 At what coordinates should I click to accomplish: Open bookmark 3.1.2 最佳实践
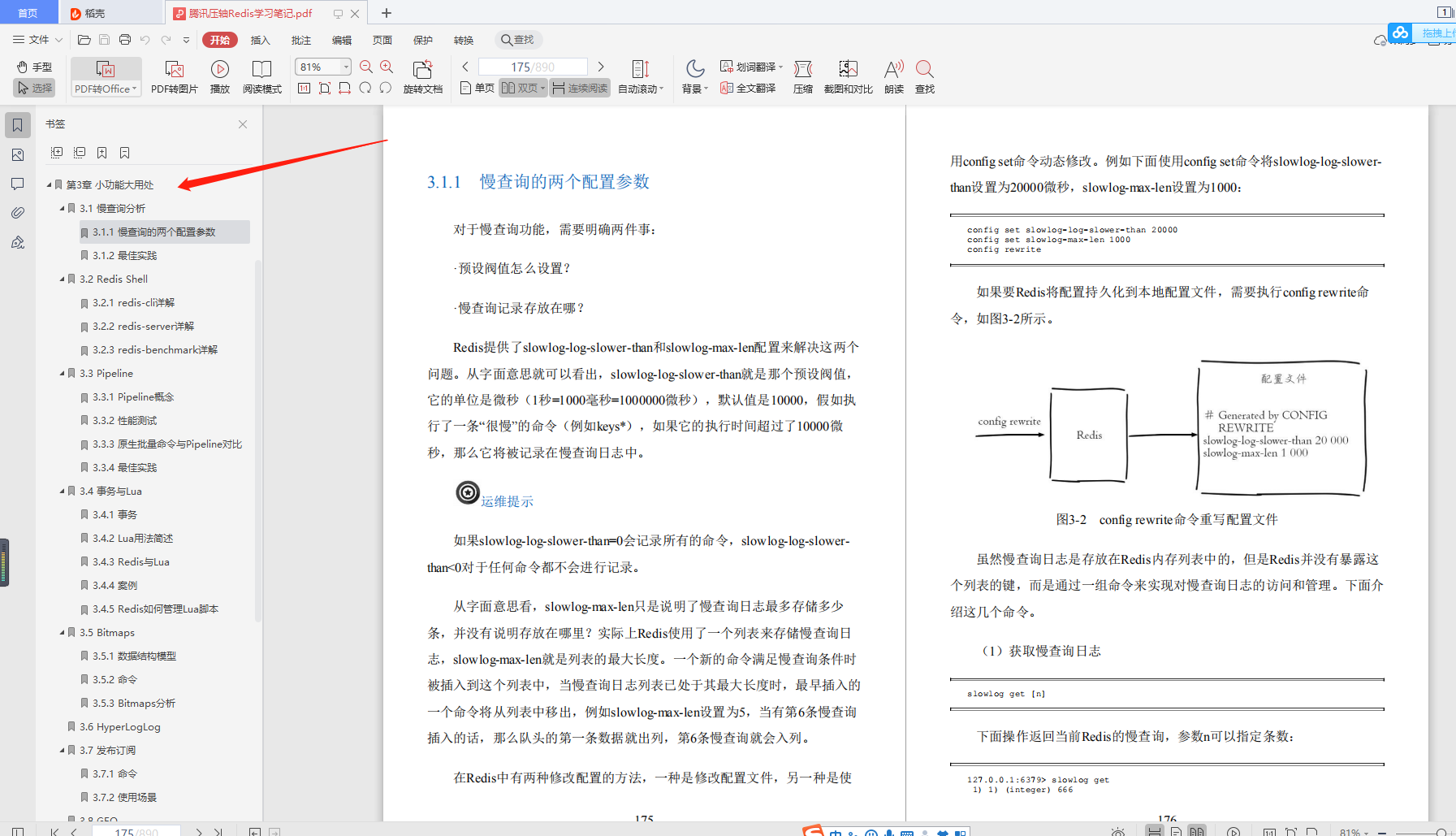124,255
